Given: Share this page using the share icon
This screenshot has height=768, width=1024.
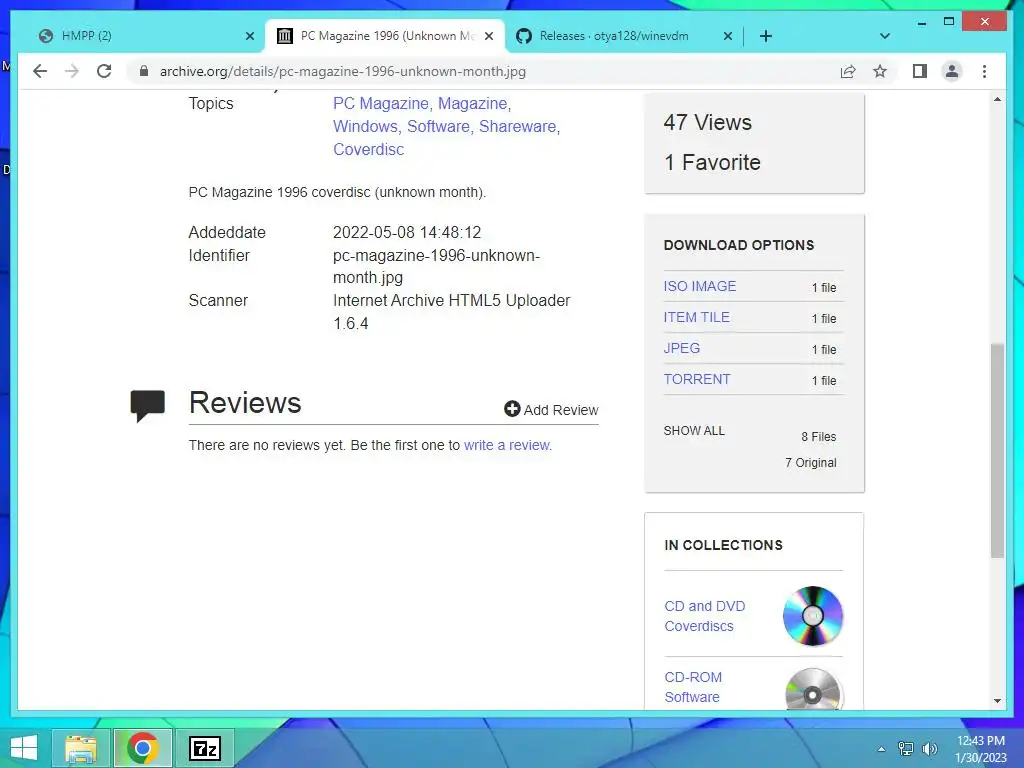Looking at the screenshot, I should click(848, 71).
